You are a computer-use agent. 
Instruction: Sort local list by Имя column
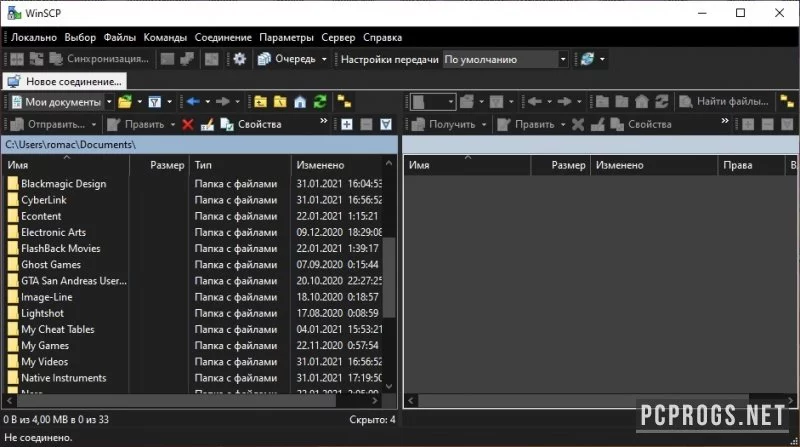click(66, 165)
